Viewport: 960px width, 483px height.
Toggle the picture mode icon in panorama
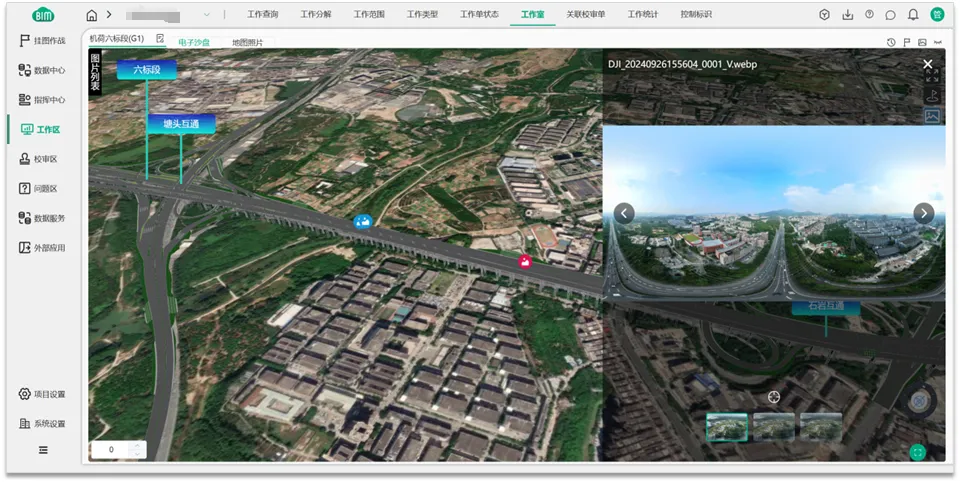coord(932,116)
